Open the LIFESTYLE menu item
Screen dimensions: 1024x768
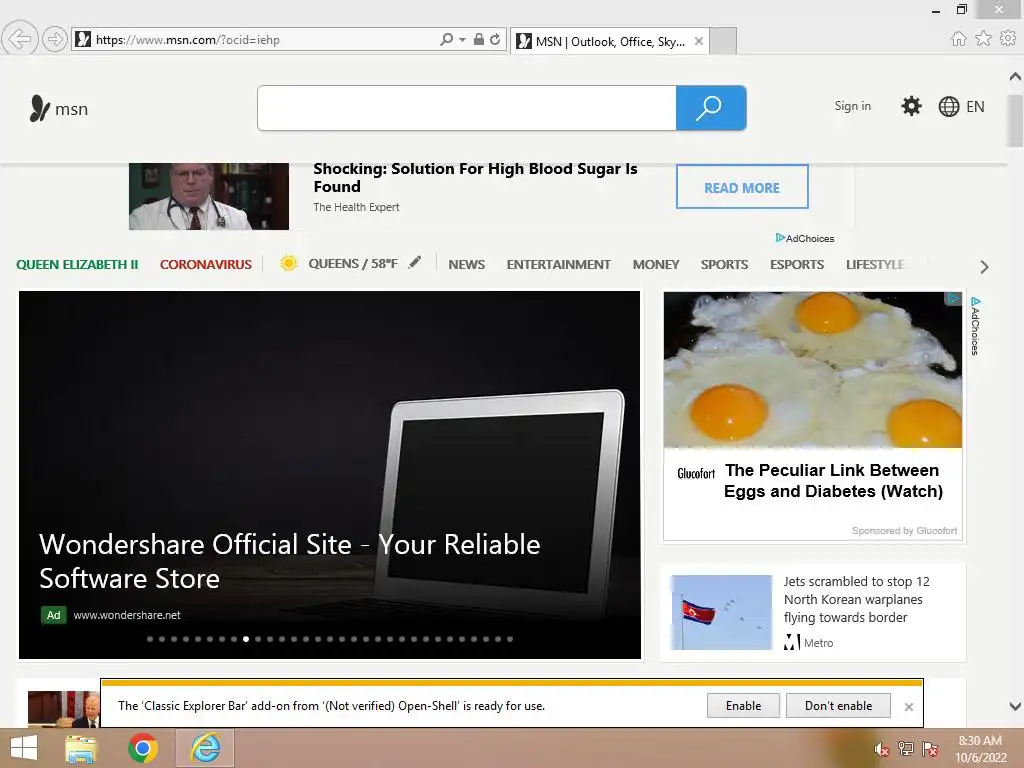[x=875, y=264]
